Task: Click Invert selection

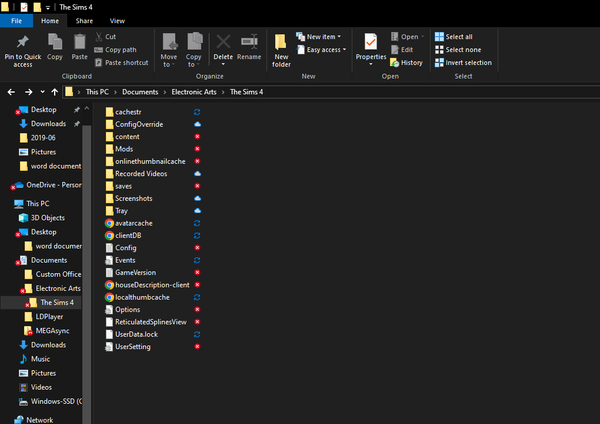Action: pyautogui.click(x=463, y=63)
